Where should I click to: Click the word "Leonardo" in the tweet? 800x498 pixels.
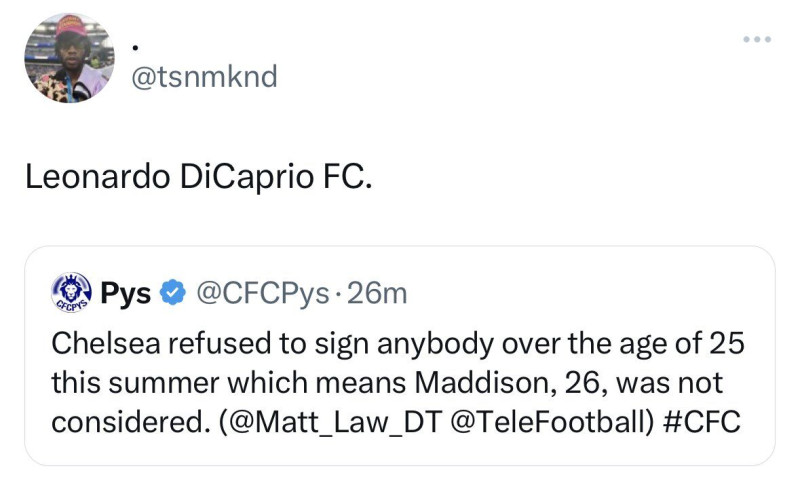97,177
